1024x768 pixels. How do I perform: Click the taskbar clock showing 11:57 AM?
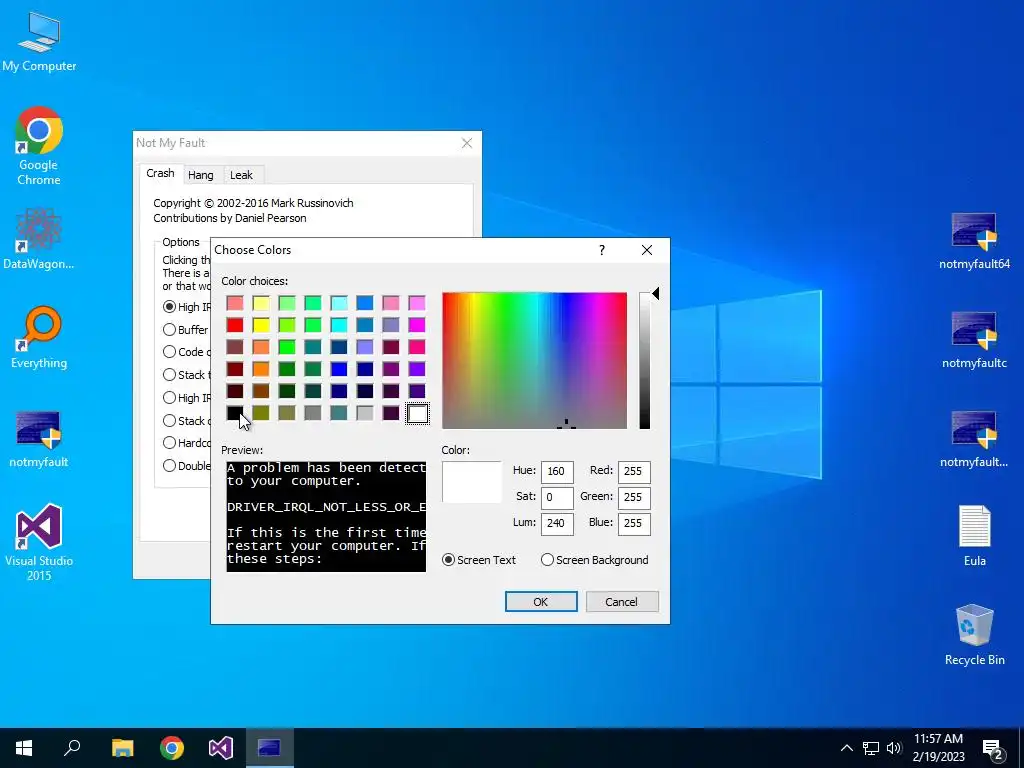click(938, 748)
